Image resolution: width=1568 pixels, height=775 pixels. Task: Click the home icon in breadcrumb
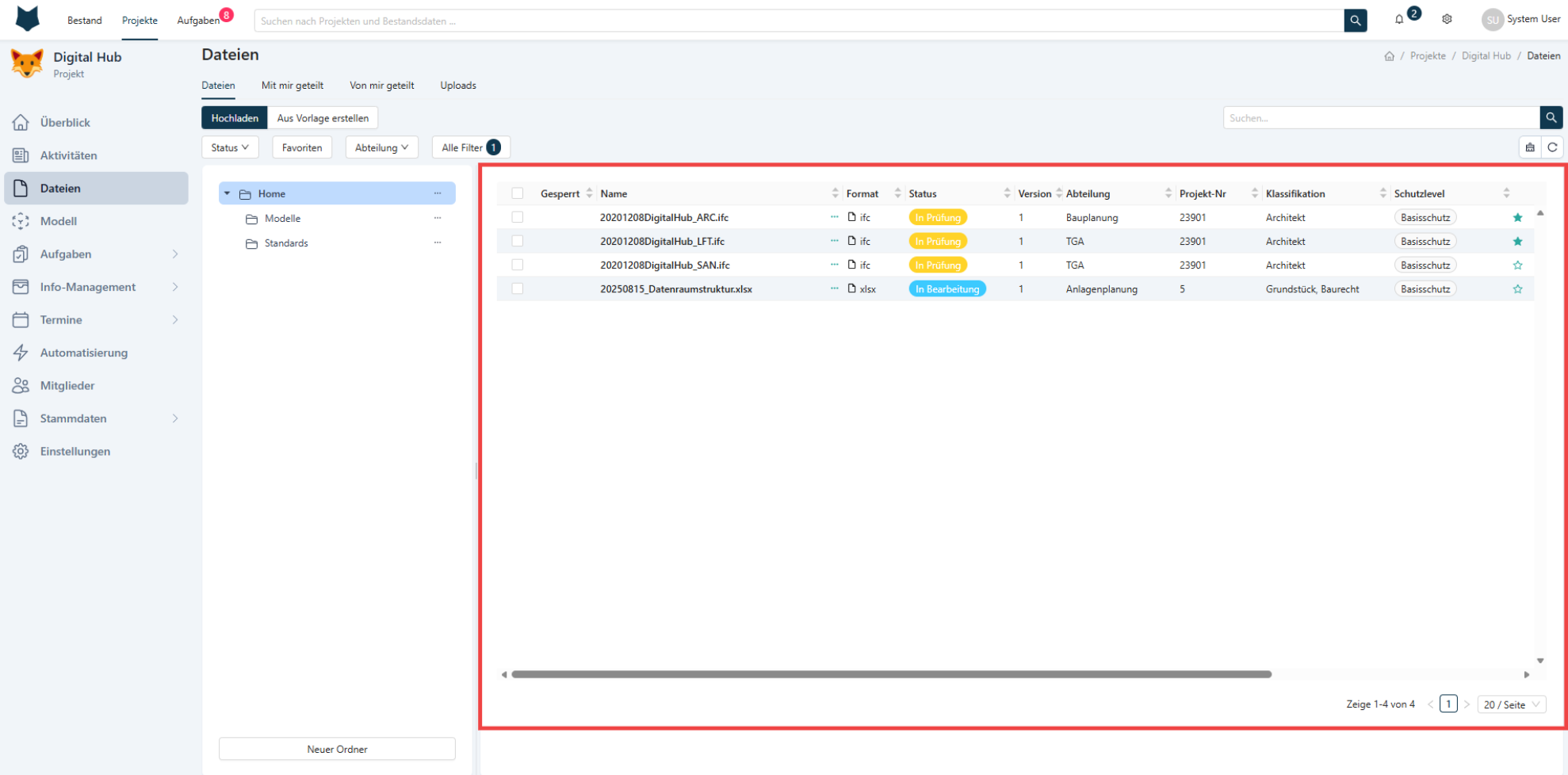point(1389,56)
